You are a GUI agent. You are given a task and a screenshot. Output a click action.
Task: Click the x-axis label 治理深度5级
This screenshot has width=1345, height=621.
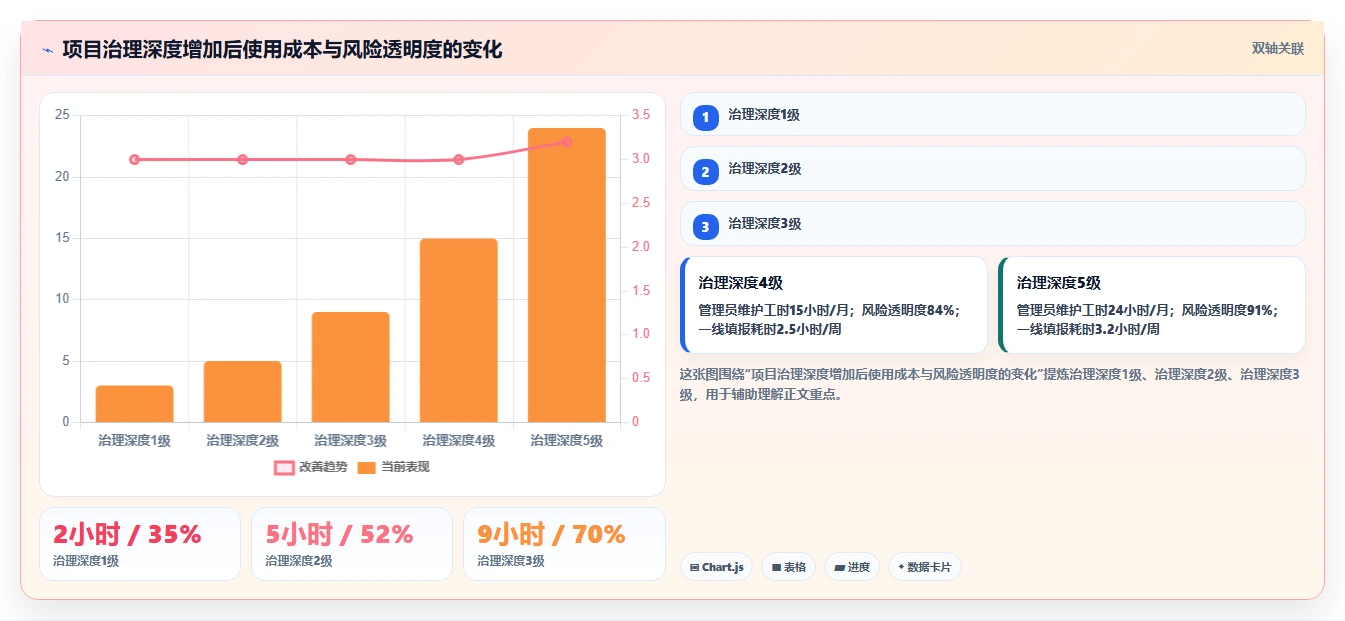pos(567,441)
